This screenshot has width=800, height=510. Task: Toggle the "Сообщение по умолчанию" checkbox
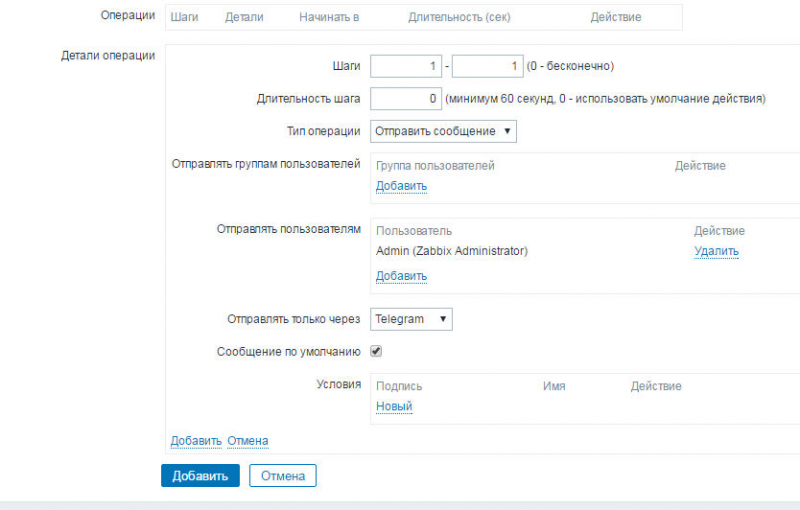[x=376, y=352]
